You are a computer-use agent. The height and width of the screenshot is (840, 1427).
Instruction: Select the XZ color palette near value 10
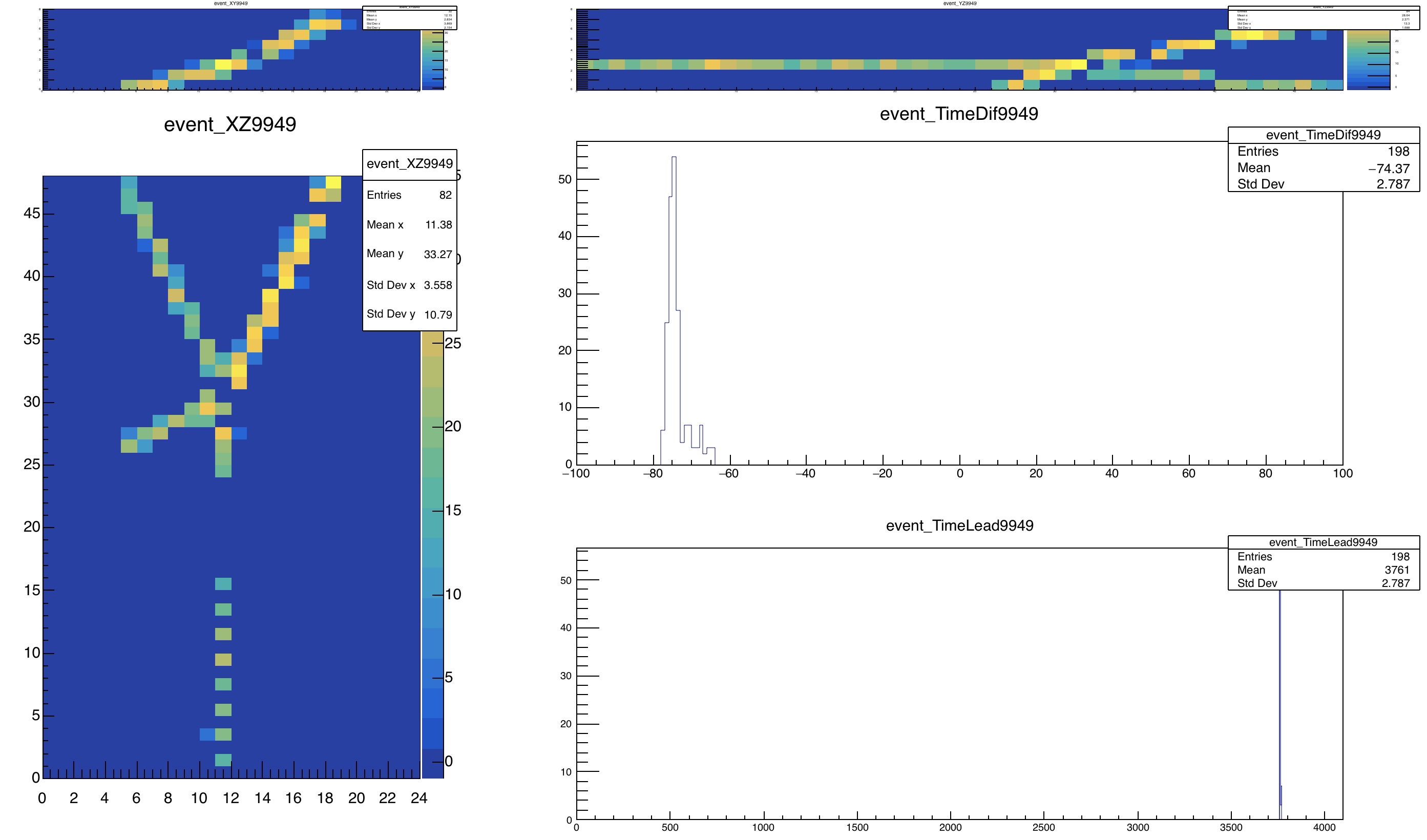click(432, 595)
